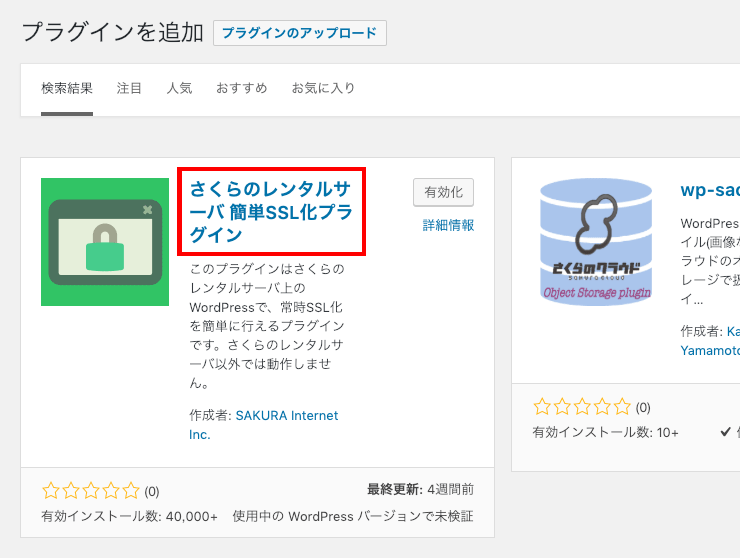Click 有効インストール数: 10+ text
Viewport: 740px width, 558px height.
(605, 432)
